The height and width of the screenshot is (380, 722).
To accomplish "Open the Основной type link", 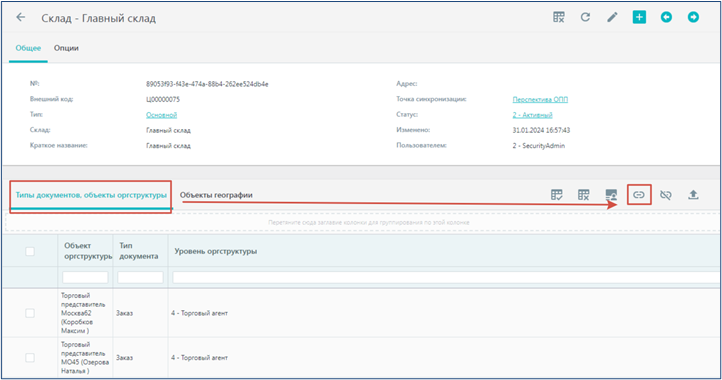I will click(161, 115).
